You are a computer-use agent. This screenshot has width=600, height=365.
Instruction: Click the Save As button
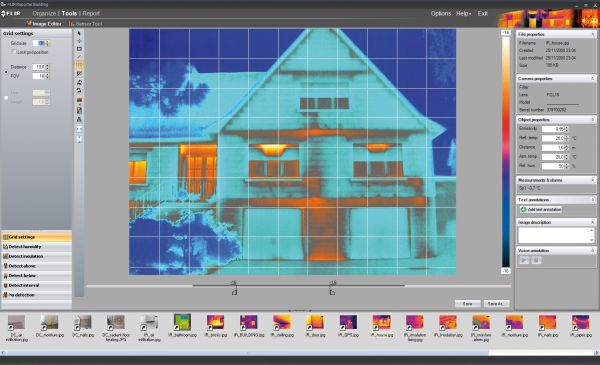click(x=496, y=303)
